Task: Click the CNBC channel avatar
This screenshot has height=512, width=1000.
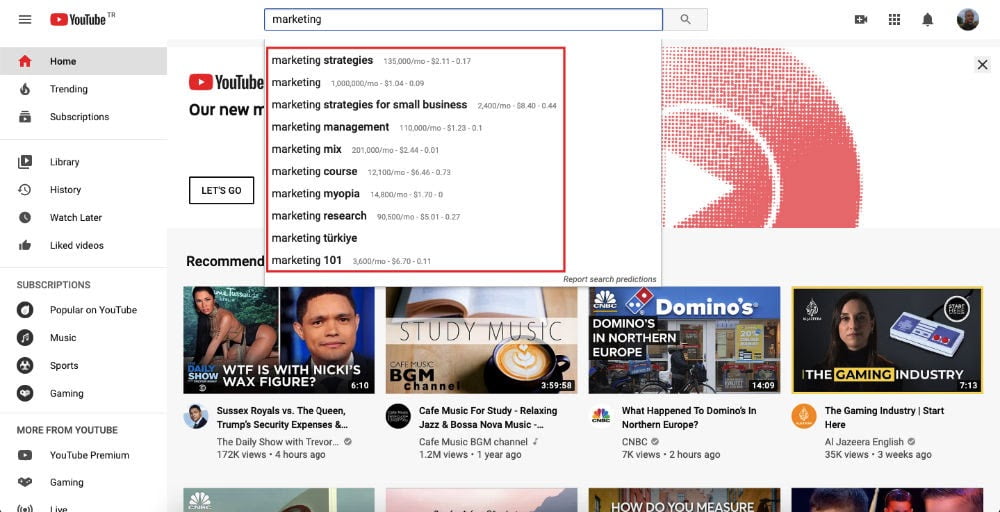Action: point(601,416)
